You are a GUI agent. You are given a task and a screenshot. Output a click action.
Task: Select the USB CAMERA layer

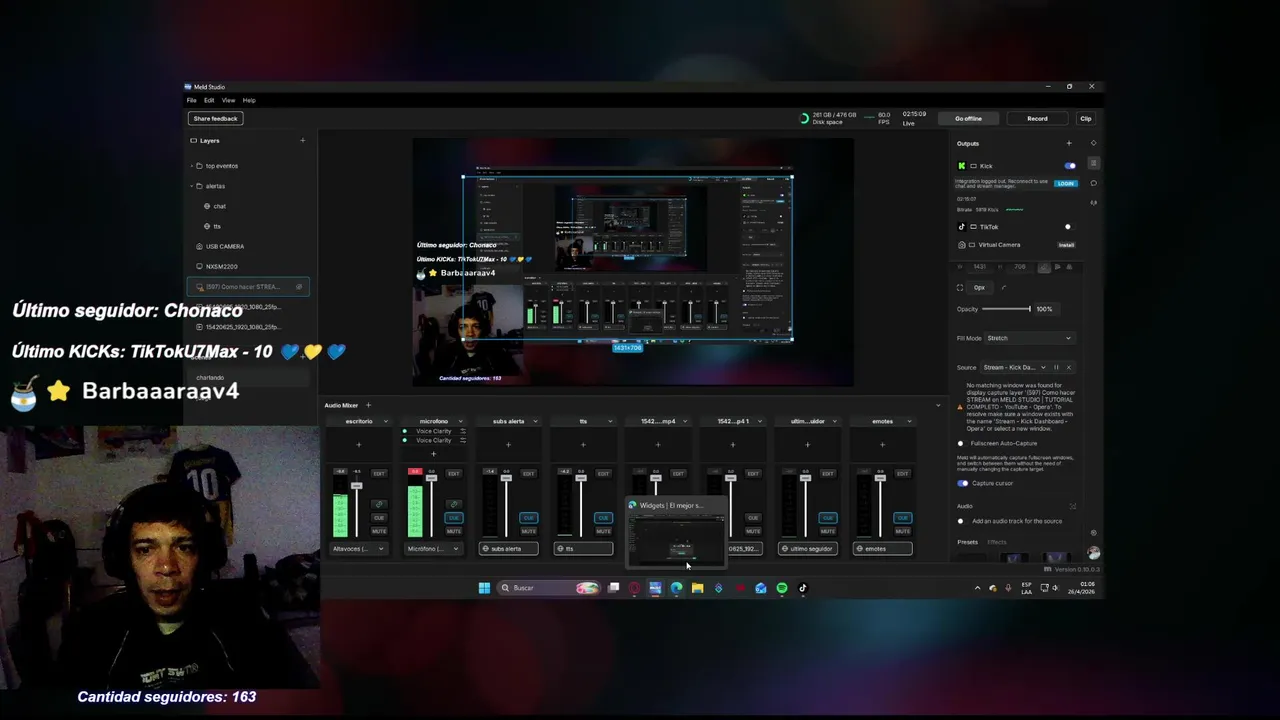[248, 246]
